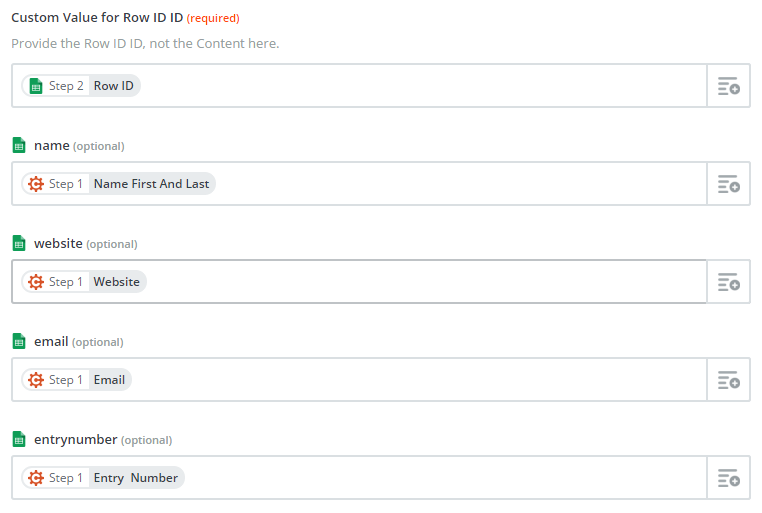Open the insert-field picker for the Row ID field
The width and height of the screenshot is (762, 513).
tap(728, 86)
